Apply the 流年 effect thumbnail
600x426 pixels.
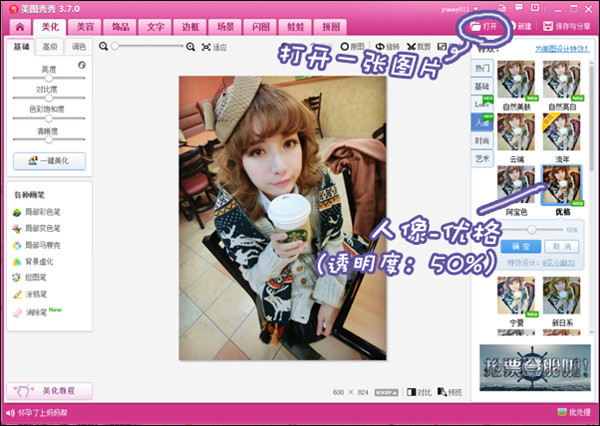tap(562, 132)
